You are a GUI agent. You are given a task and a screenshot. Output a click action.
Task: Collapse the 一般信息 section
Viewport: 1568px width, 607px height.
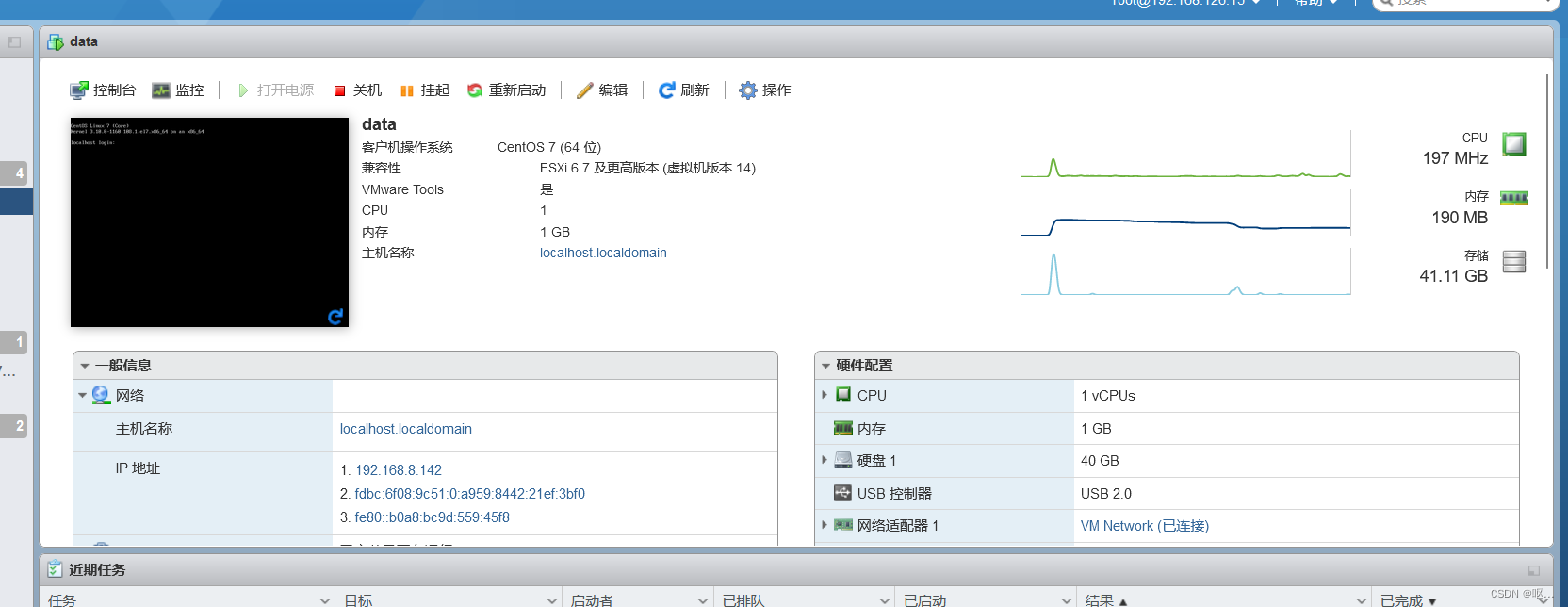[85, 366]
